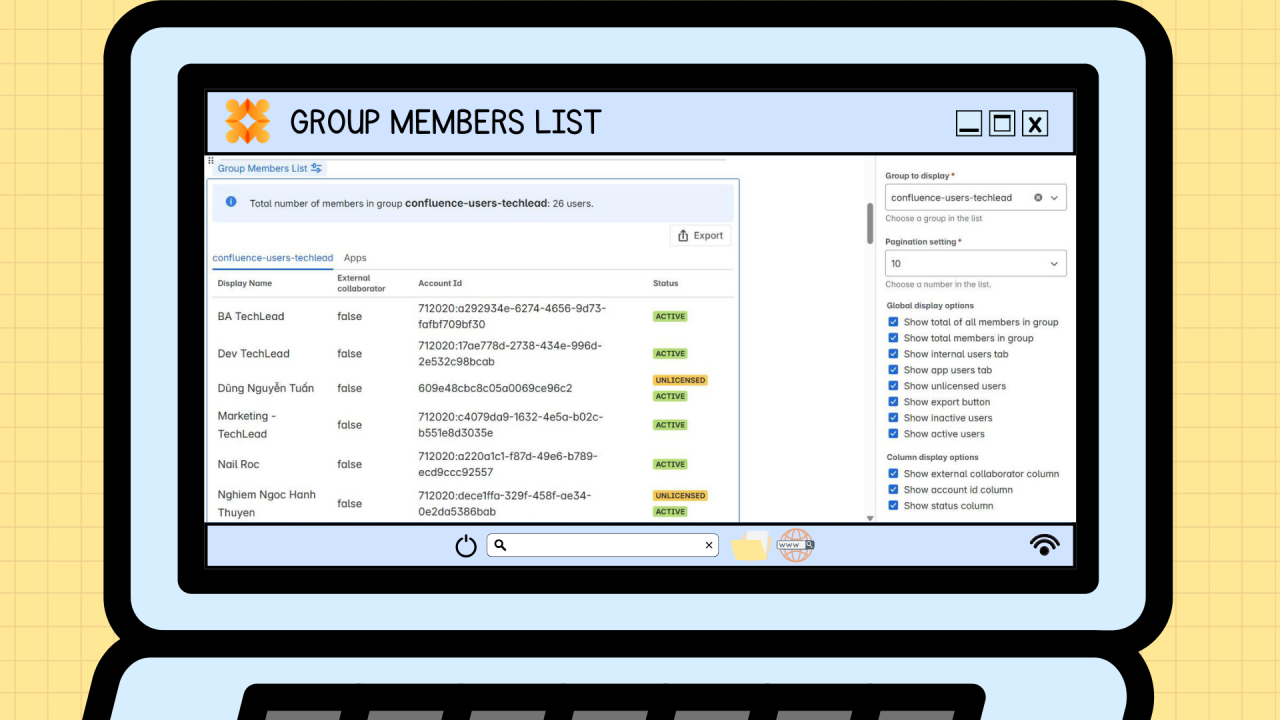Screen dimensions: 1280x720
Task: Open the Pagination setting dropdown
Action: point(975,263)
